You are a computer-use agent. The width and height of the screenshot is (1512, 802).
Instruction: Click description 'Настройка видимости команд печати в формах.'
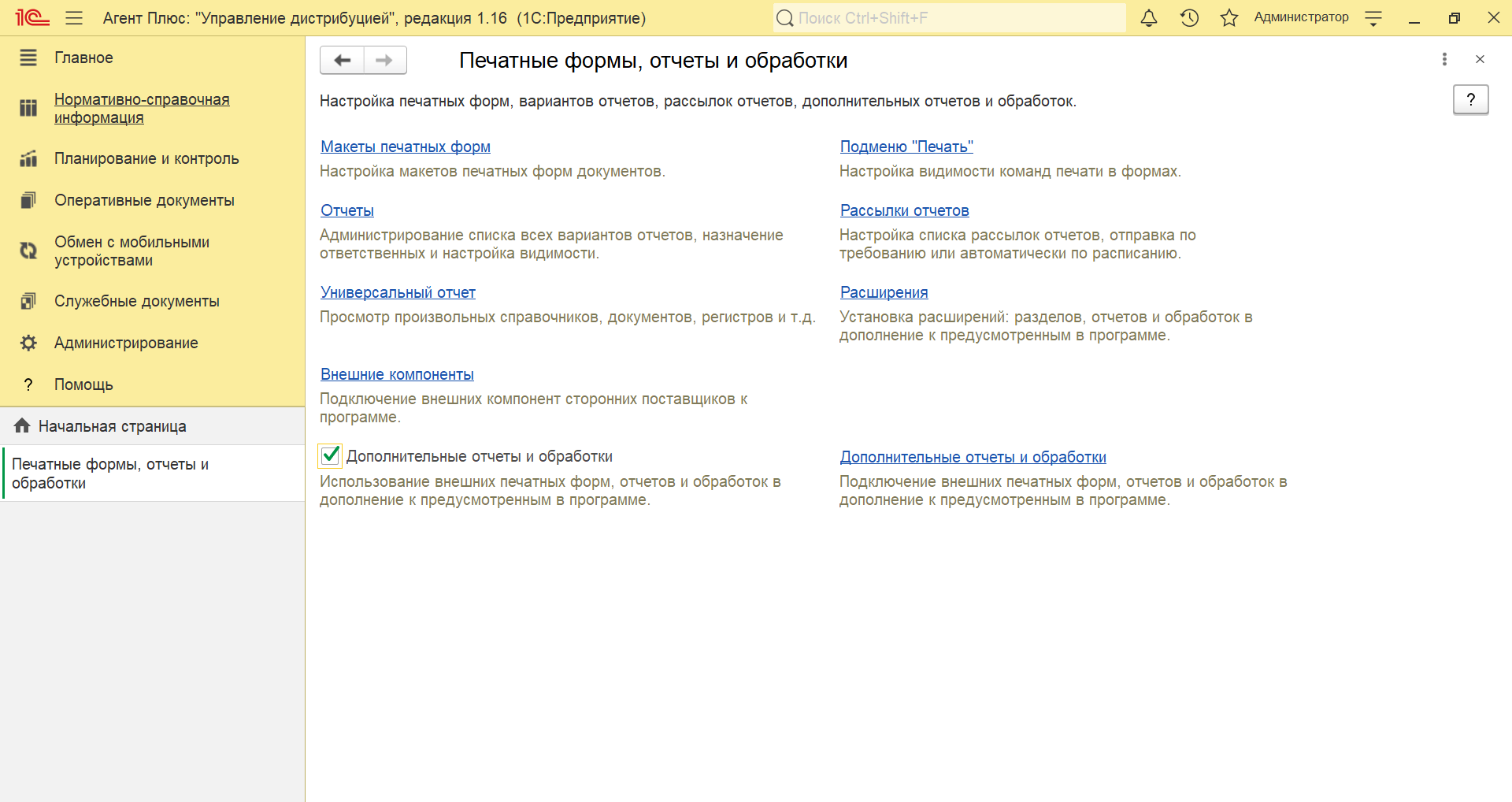1010,171
